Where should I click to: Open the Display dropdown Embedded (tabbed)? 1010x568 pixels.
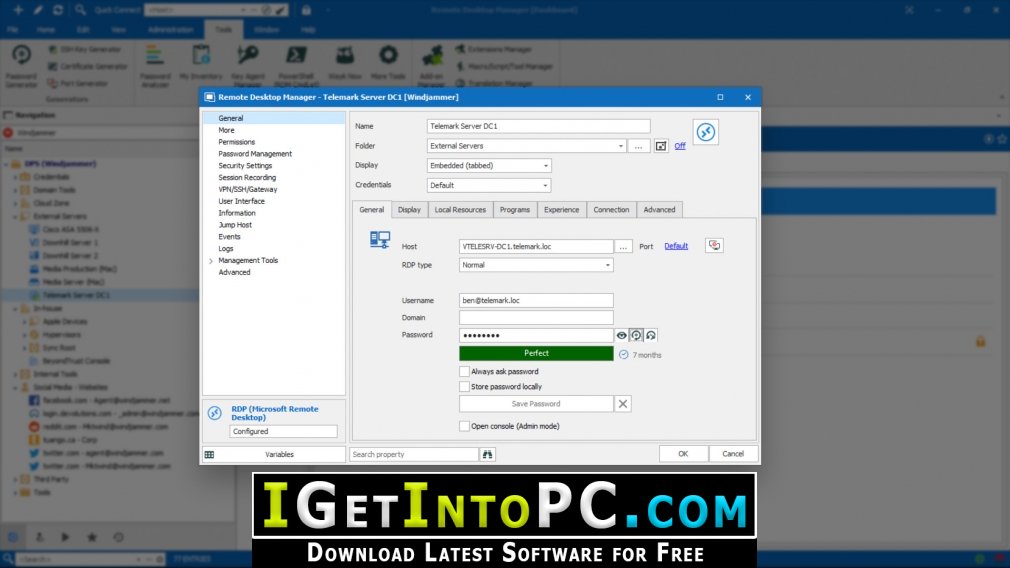point(489,166)
